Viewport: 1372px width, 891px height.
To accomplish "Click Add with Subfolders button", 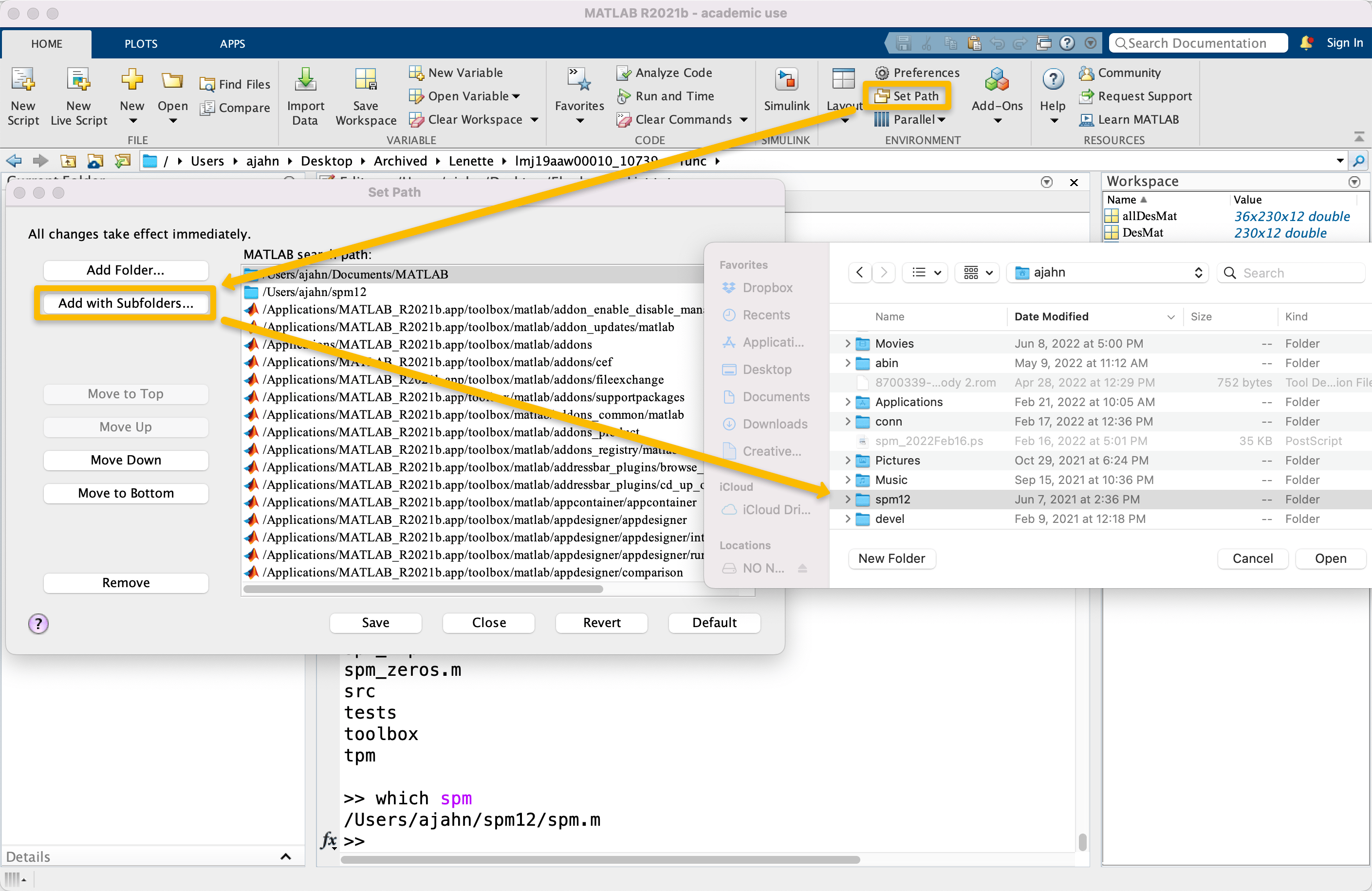I will pyautogui.click(x=126, y=303).
